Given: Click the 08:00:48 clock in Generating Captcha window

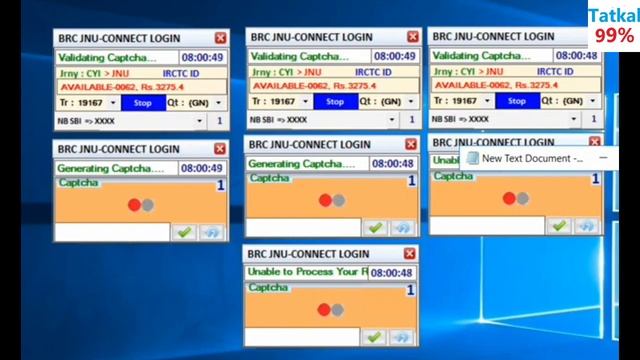Looking at the screenshot, I should coord(393,164).
